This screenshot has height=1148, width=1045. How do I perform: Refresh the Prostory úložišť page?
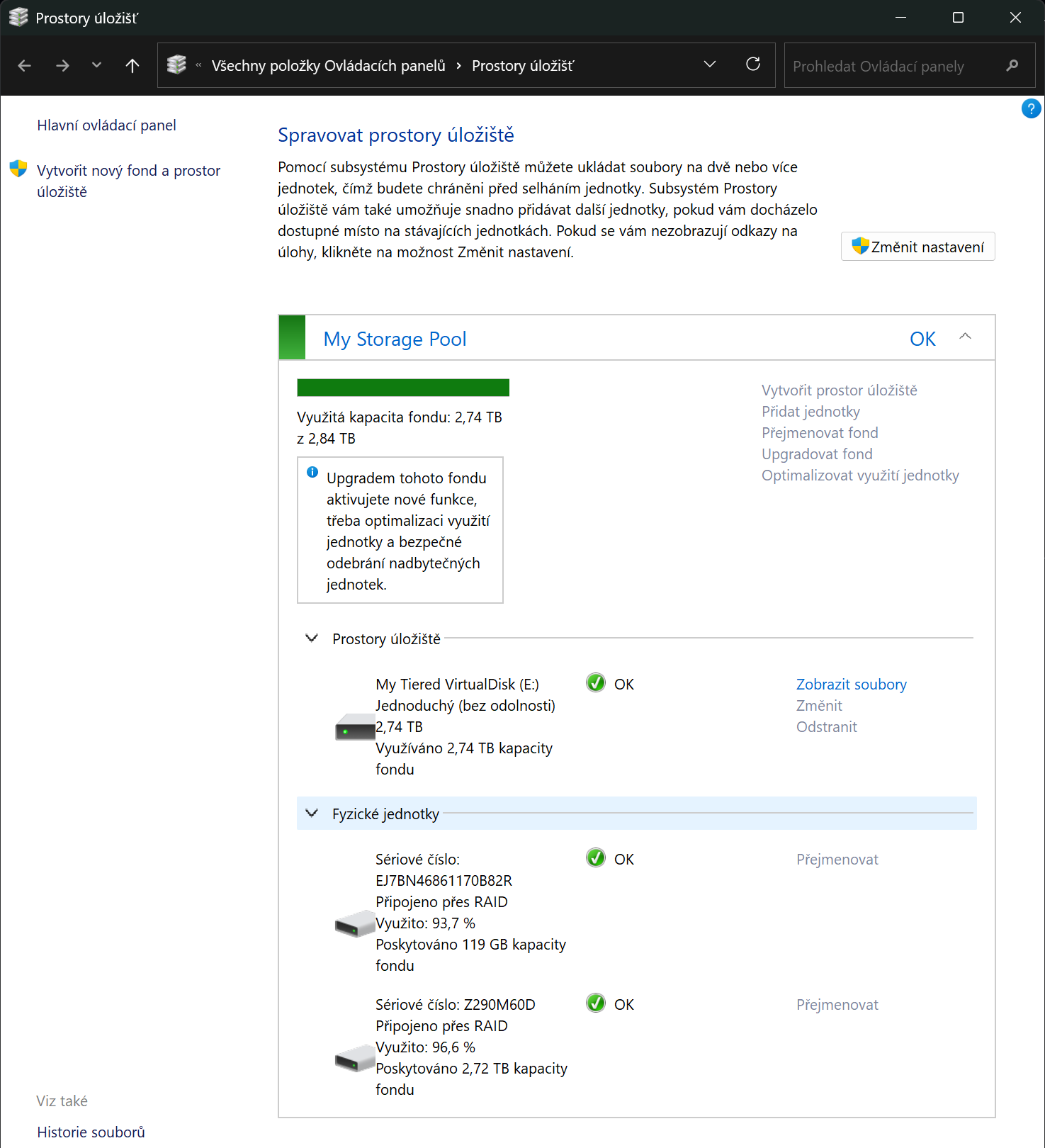coord(753,64)
